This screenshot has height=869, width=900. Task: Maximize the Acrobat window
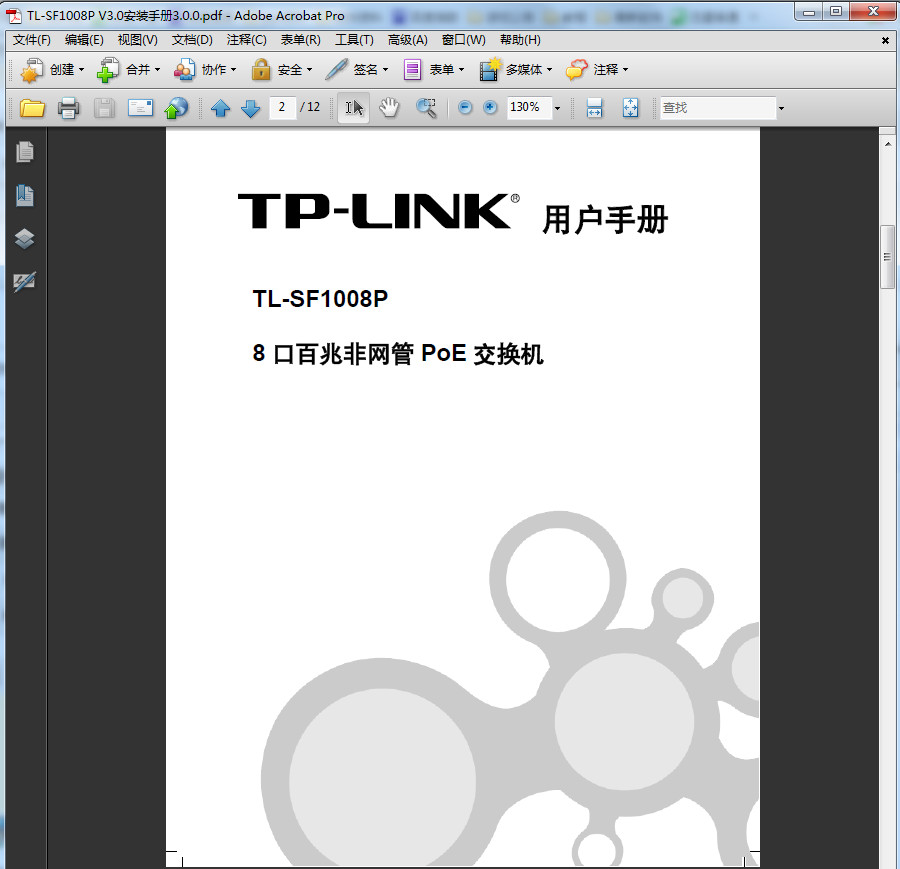point(836,11)
